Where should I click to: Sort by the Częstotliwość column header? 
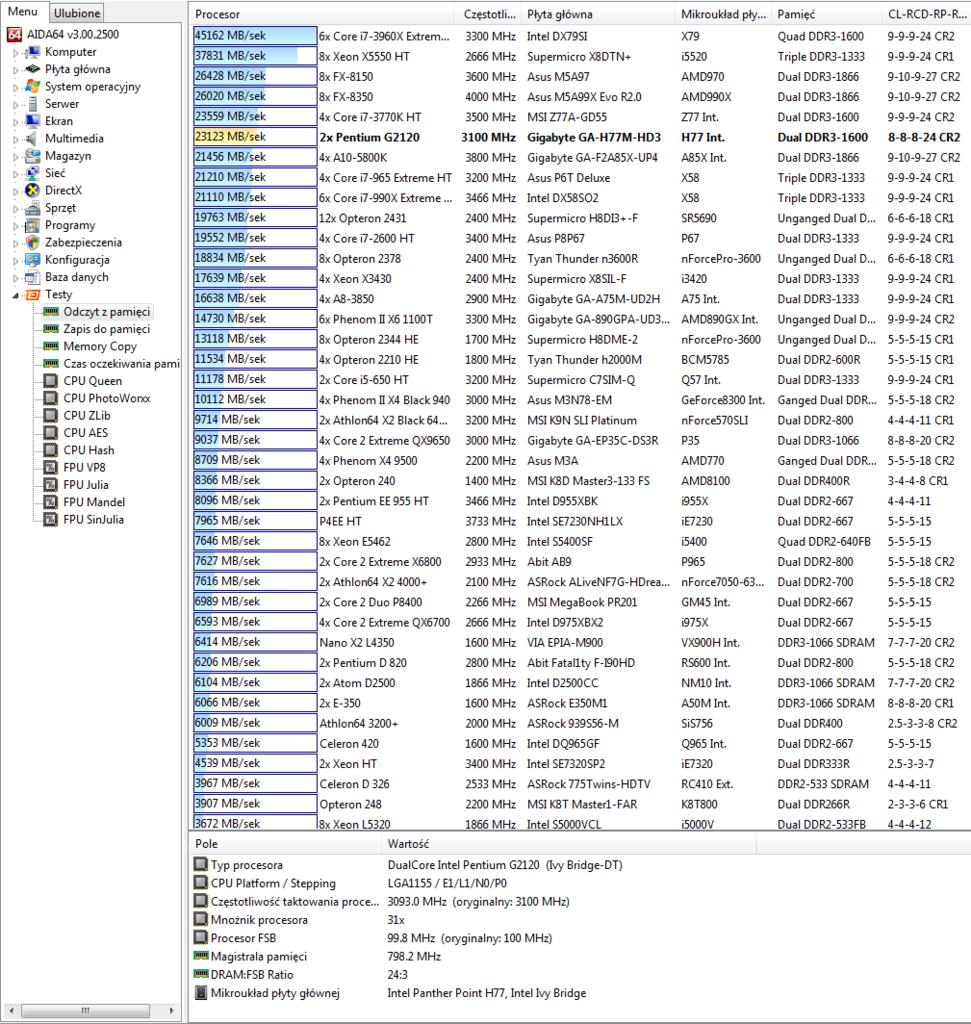(x=488, y=14)
